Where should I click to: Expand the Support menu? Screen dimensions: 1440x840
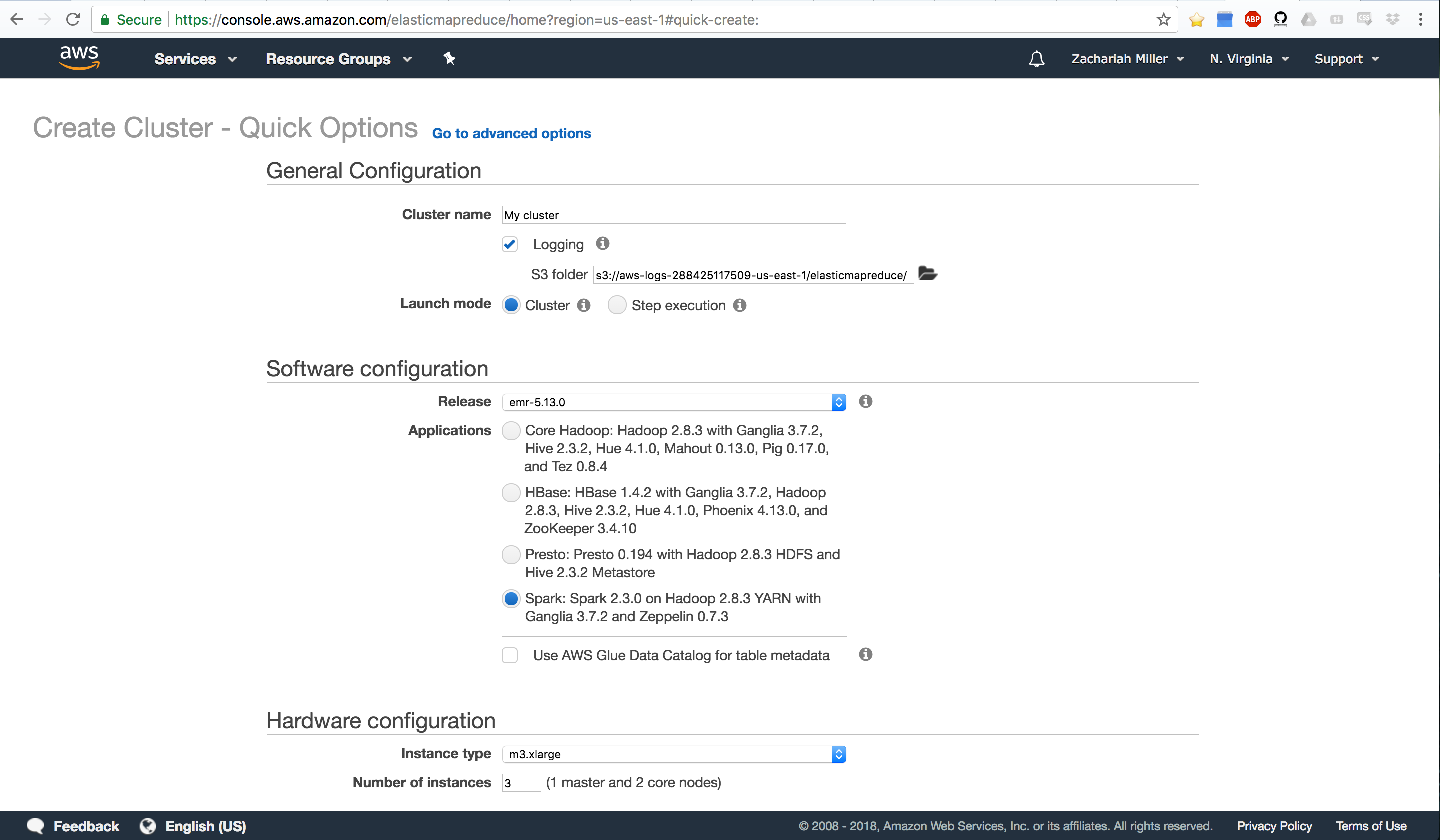point(1347,59)
